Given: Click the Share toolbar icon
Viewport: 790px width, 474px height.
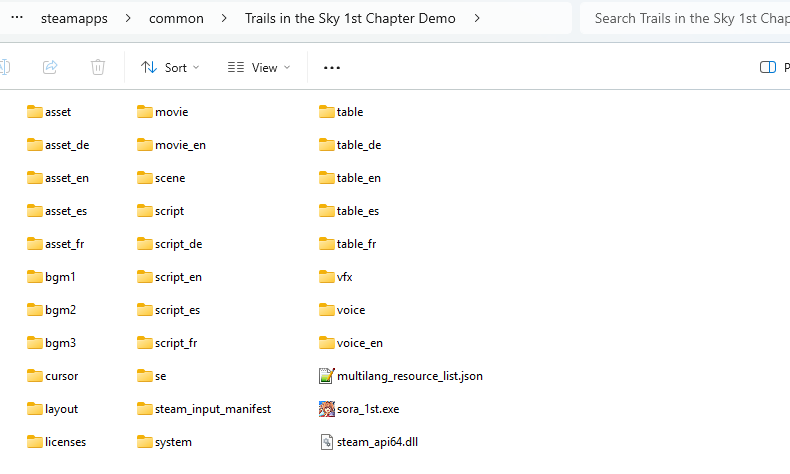Looking at the screenshot, I should 50,67.
